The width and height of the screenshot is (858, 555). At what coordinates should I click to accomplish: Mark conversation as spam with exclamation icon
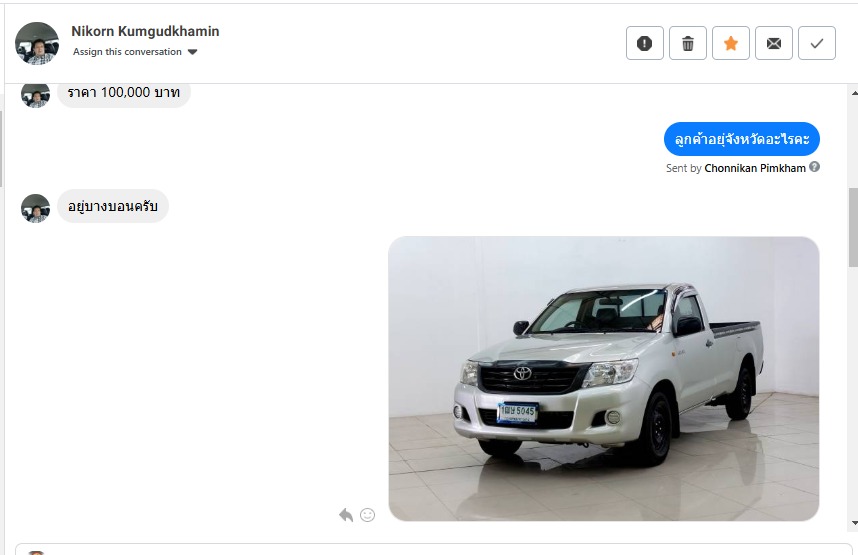point(645,43)
